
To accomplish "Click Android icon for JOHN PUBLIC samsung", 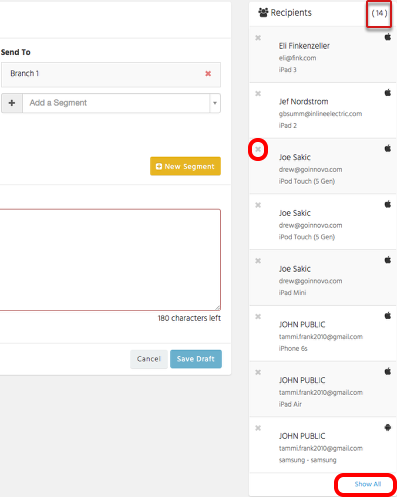I will [x=388, y=427].
